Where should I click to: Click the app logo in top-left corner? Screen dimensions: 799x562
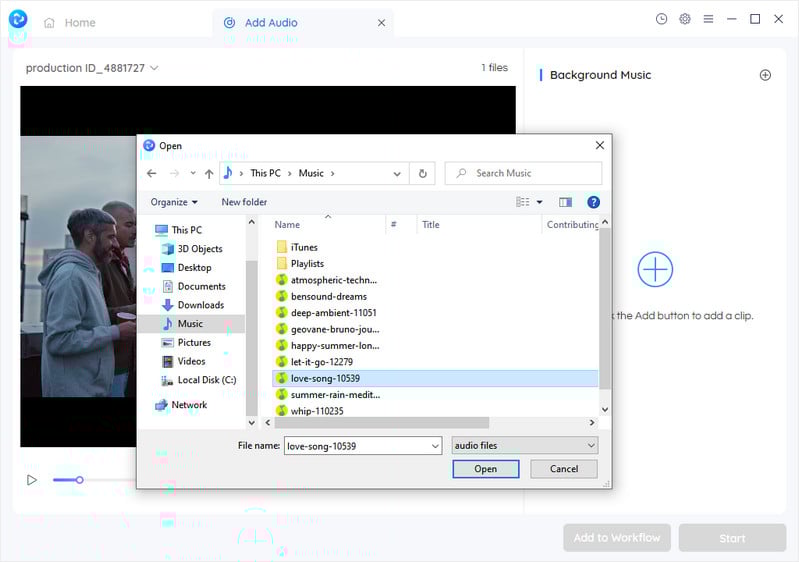click(x=18, y=19)
